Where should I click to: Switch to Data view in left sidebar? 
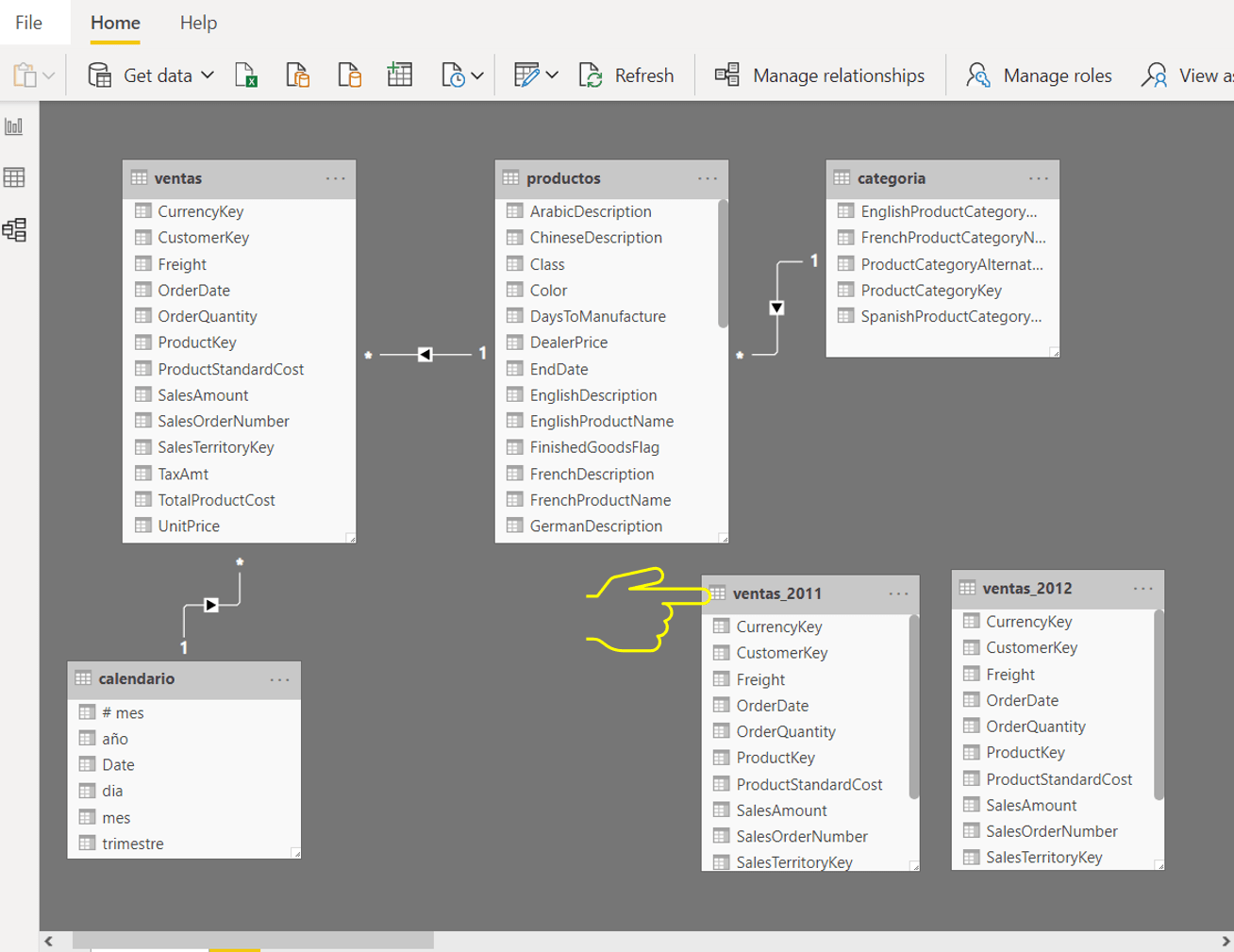pos(13,177)
